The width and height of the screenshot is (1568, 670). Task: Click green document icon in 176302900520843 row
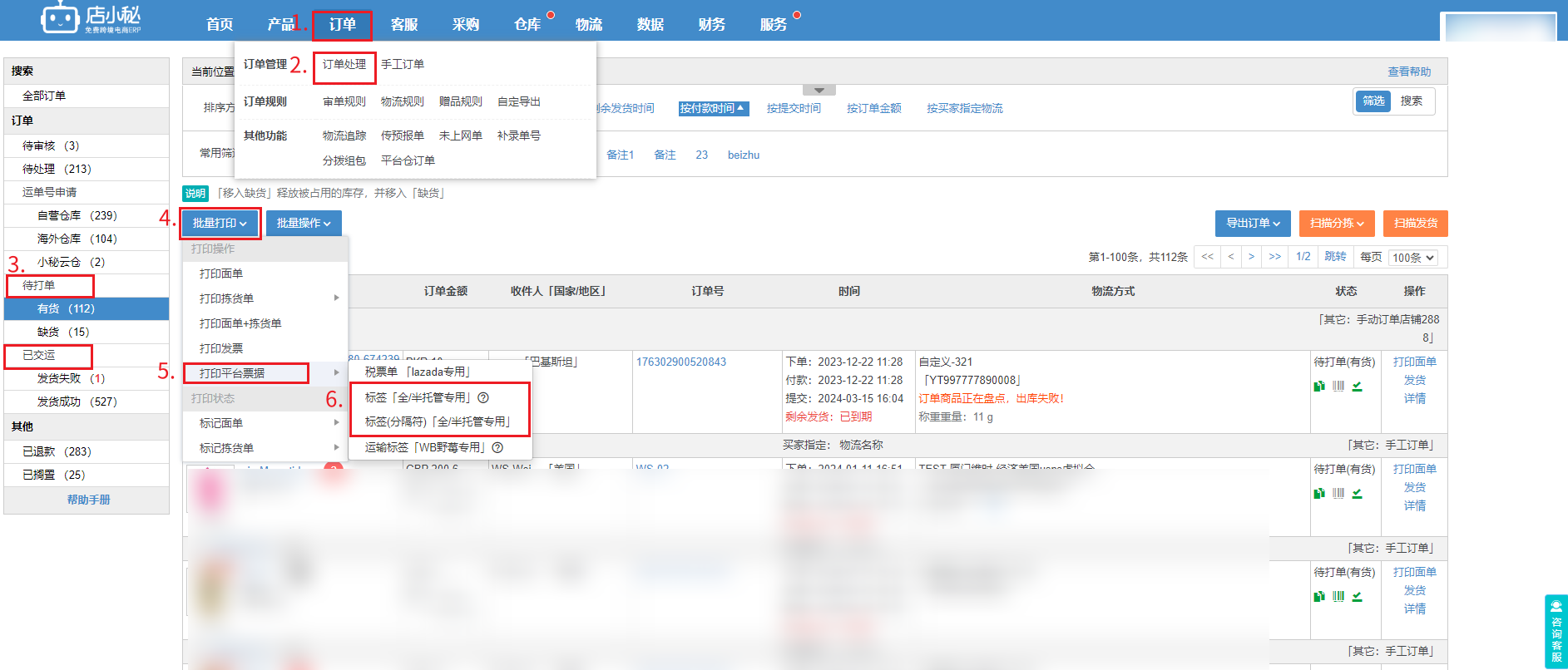[1319, 386]
